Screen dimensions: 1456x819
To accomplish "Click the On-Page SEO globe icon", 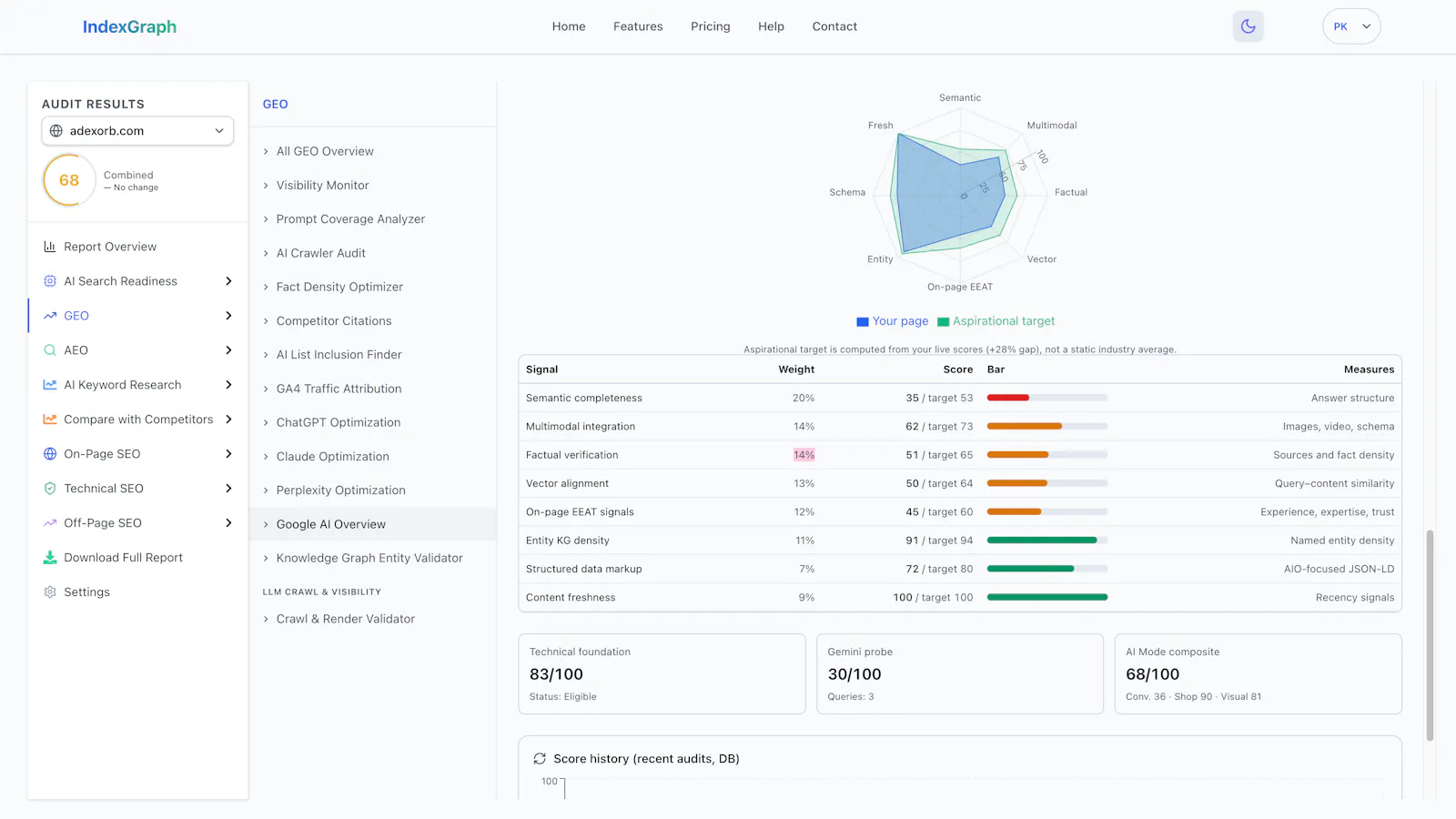I will 50,454.
